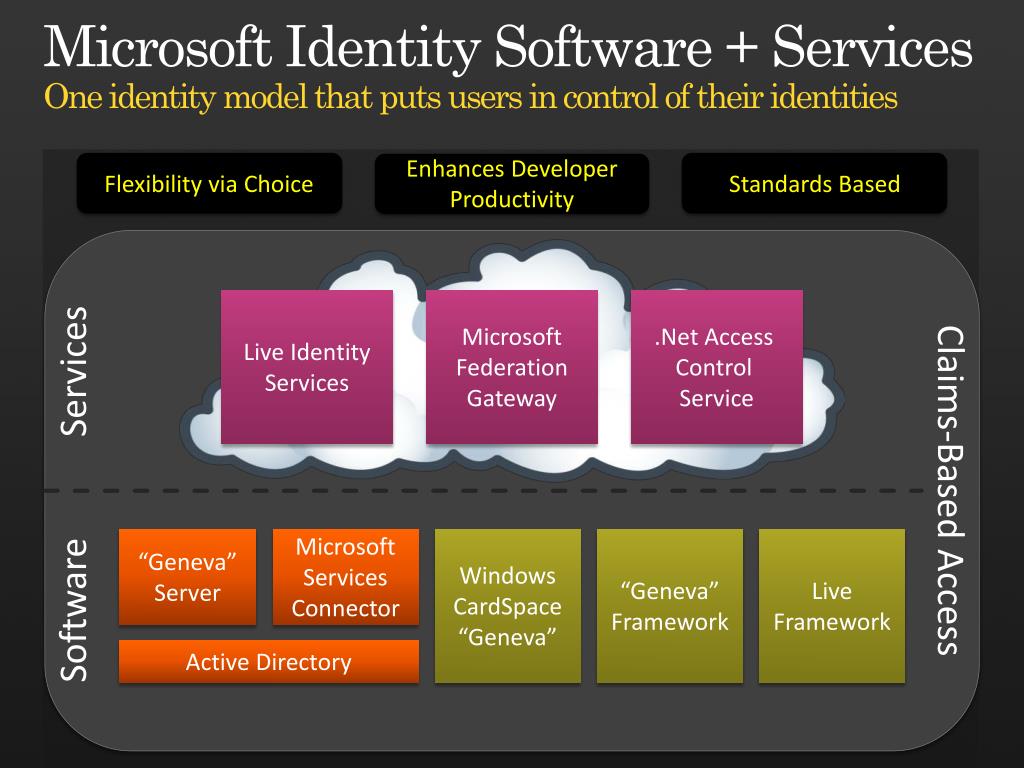Click the Microsoft Identity Software + Services title
This screenshot has width=1024, height=768.
[x=508, y=47]
